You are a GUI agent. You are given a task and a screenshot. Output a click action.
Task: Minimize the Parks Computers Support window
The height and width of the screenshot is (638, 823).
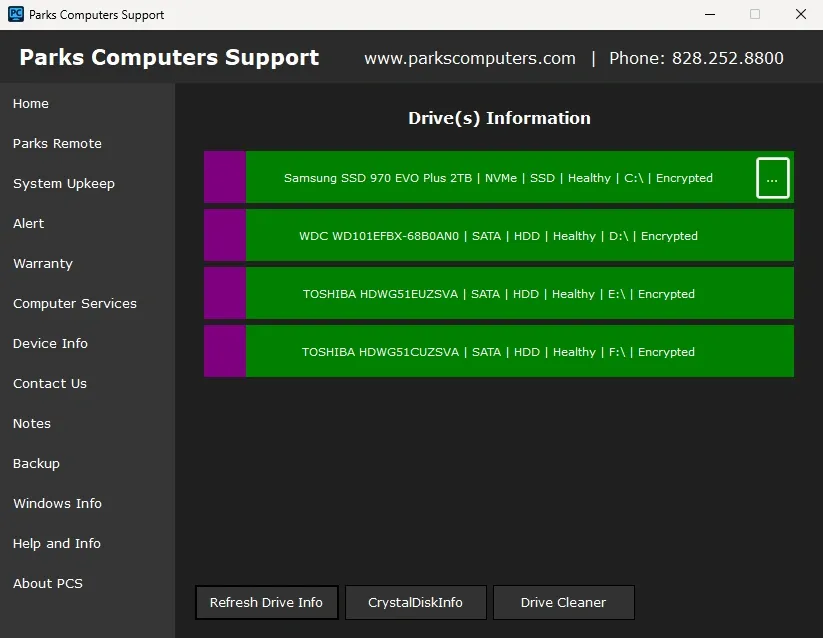(x=710, y=14)
